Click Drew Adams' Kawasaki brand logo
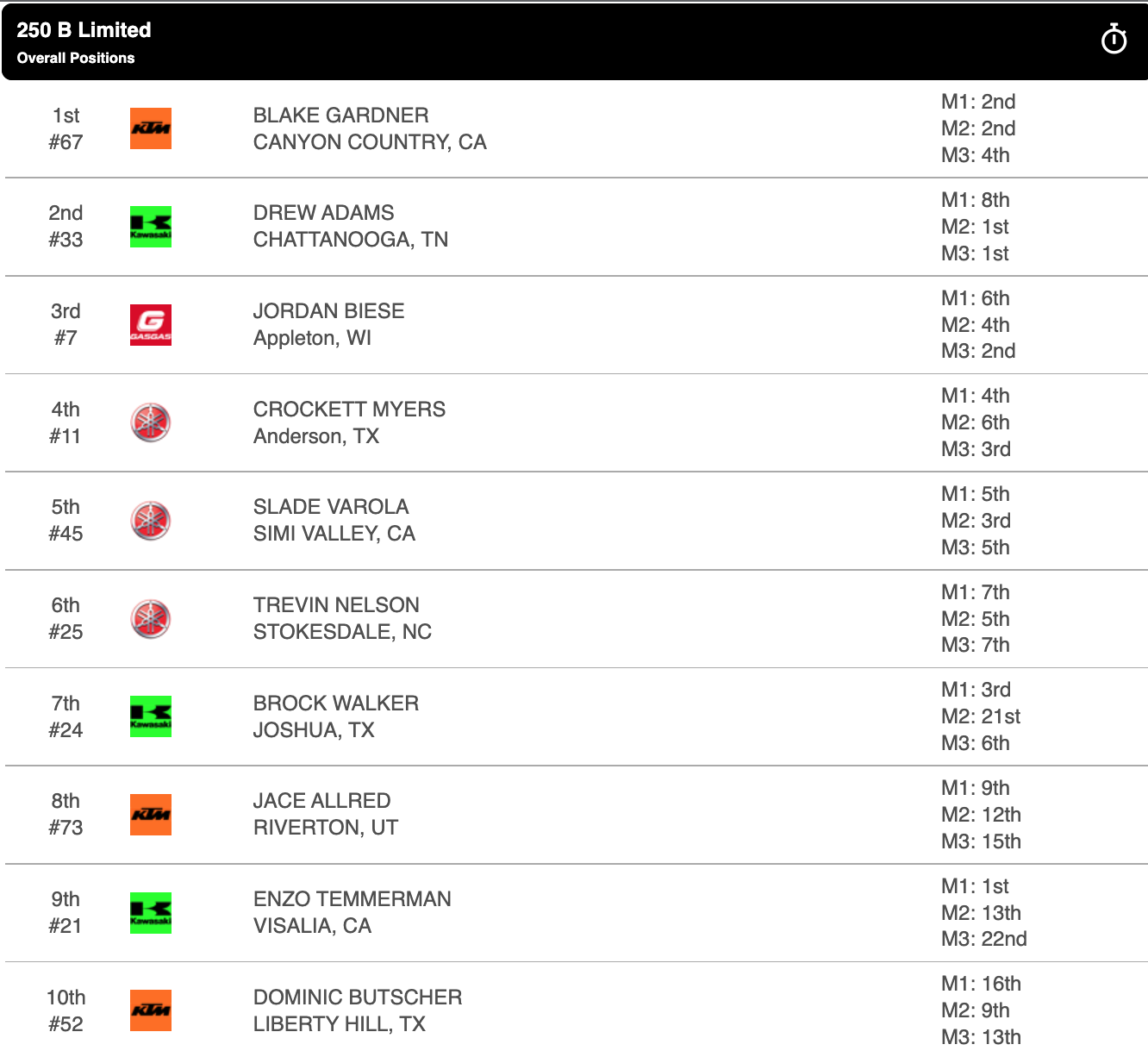 tap(151, 227)
